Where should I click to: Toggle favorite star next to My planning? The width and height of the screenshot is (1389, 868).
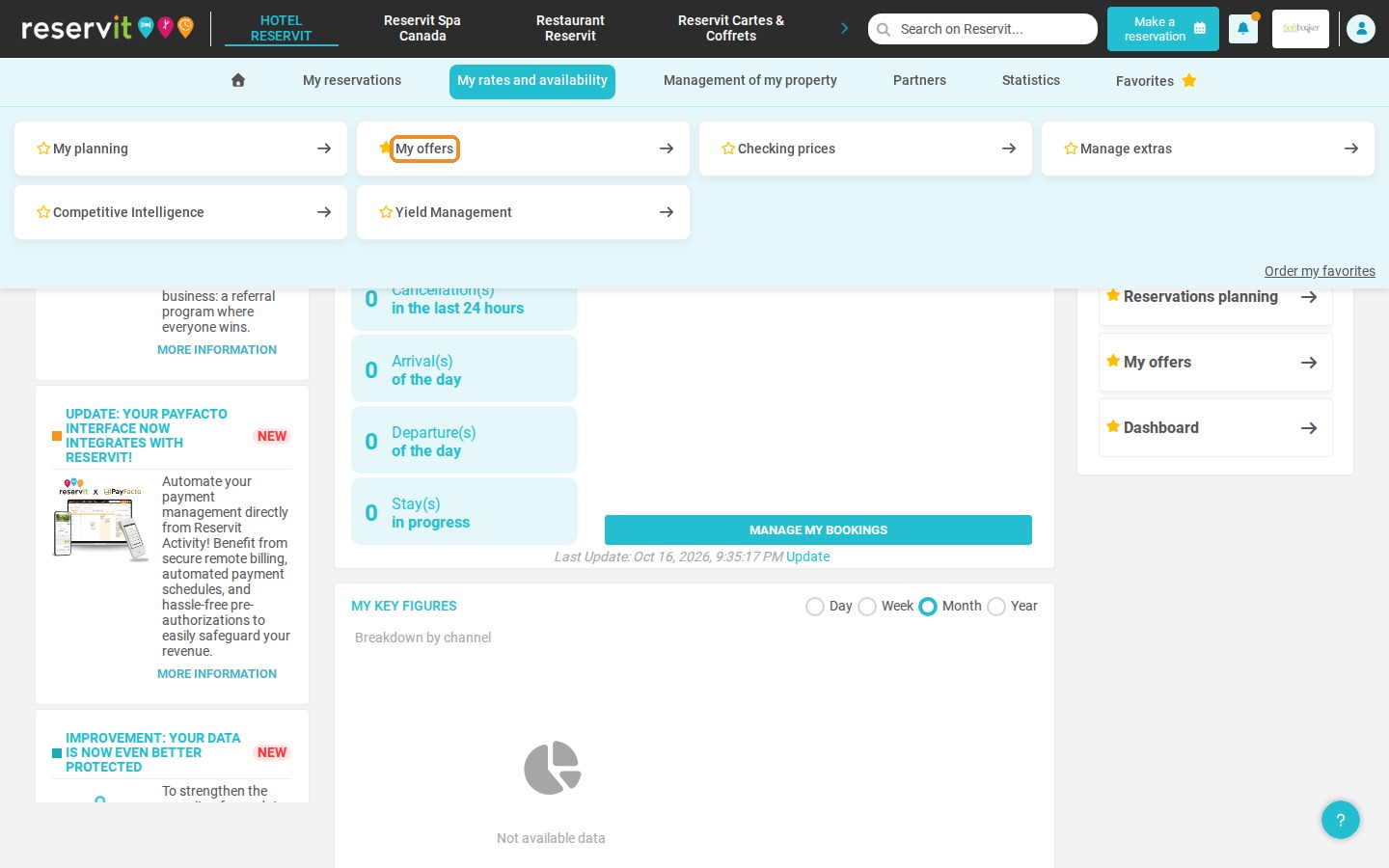(x=43, y=149)
